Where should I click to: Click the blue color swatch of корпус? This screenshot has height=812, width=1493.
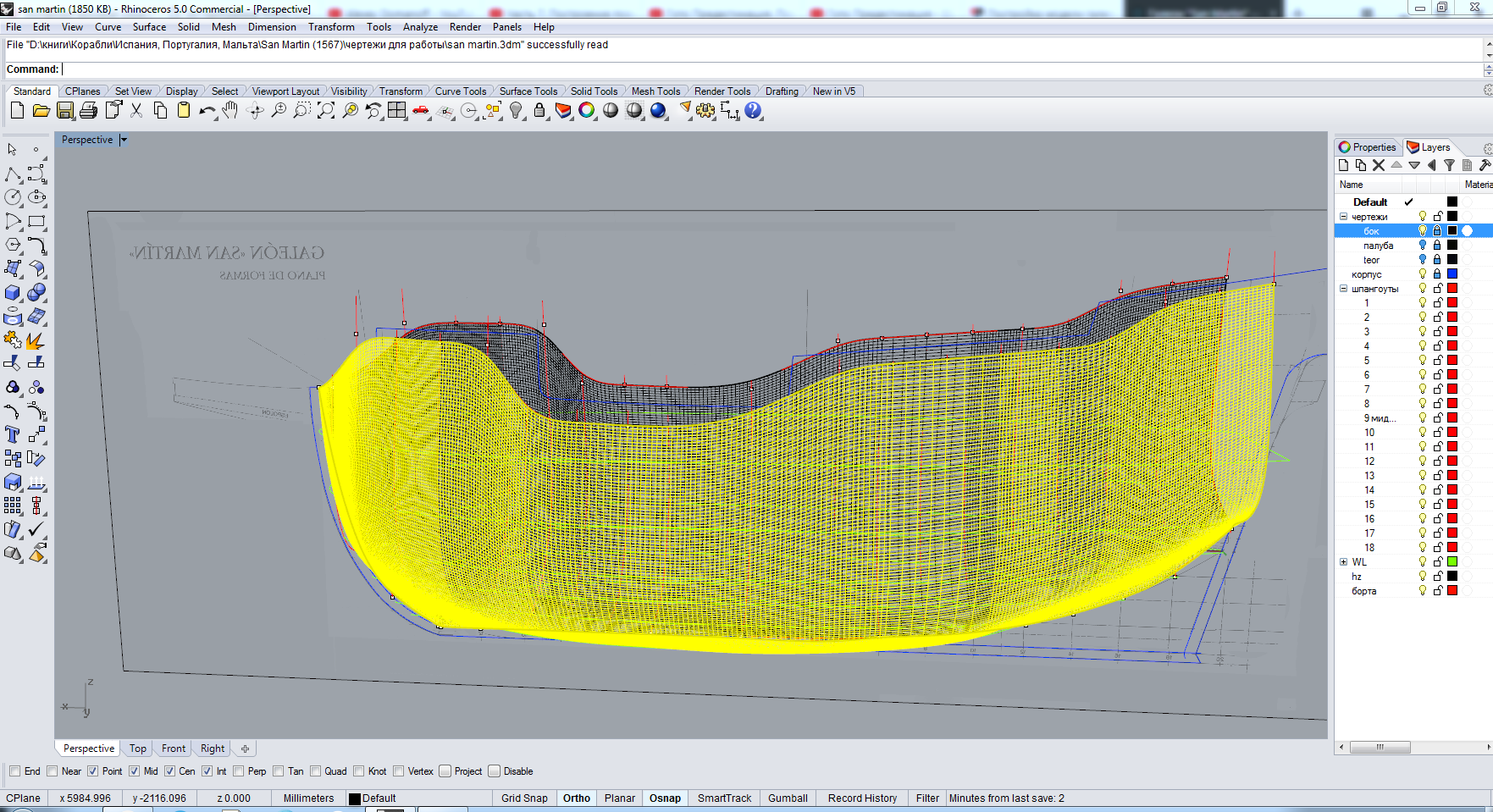(x=1452, y=274)
